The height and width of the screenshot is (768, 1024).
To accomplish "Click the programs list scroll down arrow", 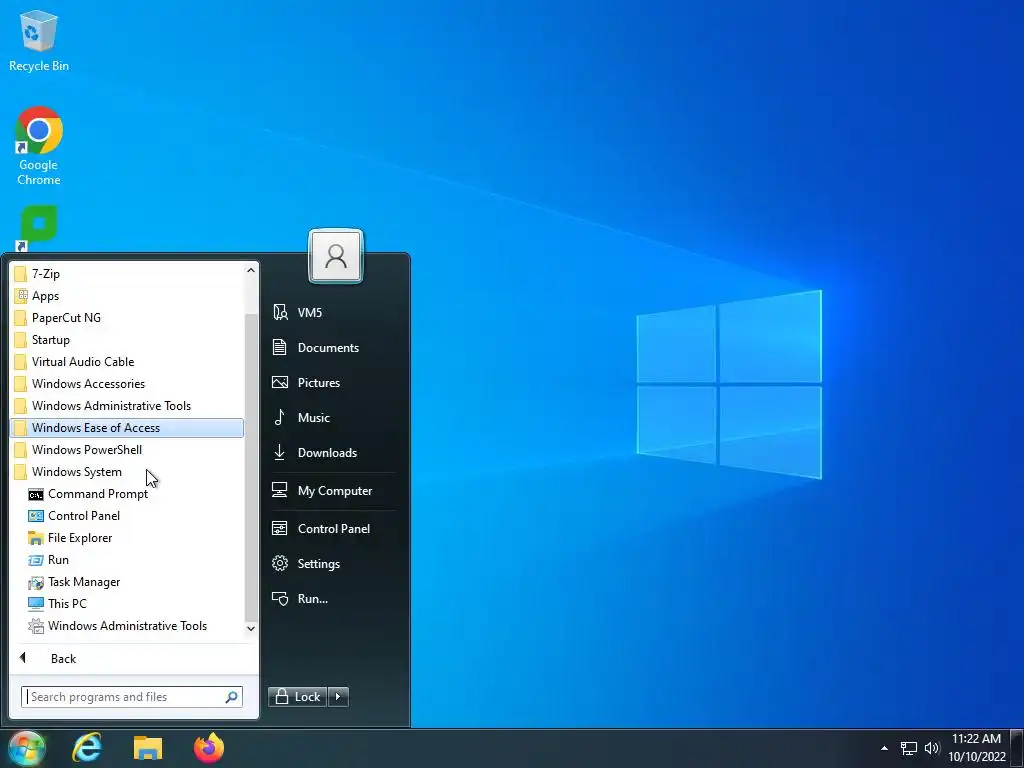I will (x=251, y=628).
